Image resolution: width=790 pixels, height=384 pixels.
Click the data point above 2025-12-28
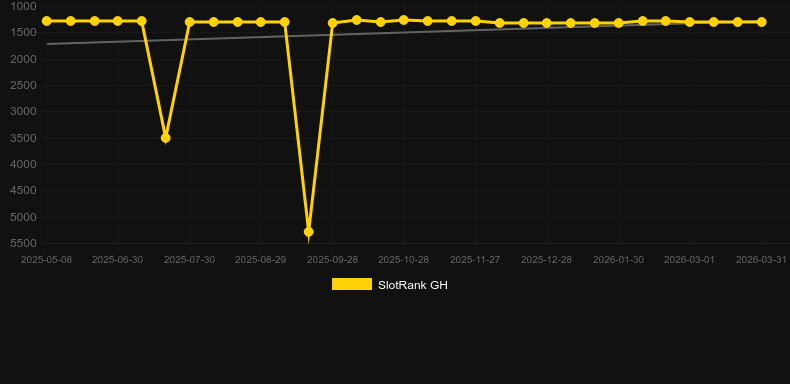pos(547,23)
